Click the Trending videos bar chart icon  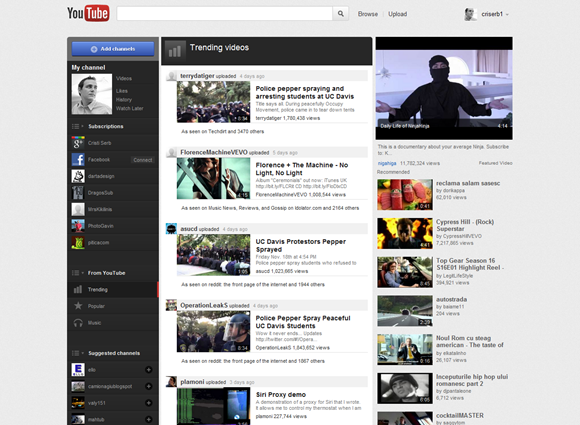[x=175, y=51]
